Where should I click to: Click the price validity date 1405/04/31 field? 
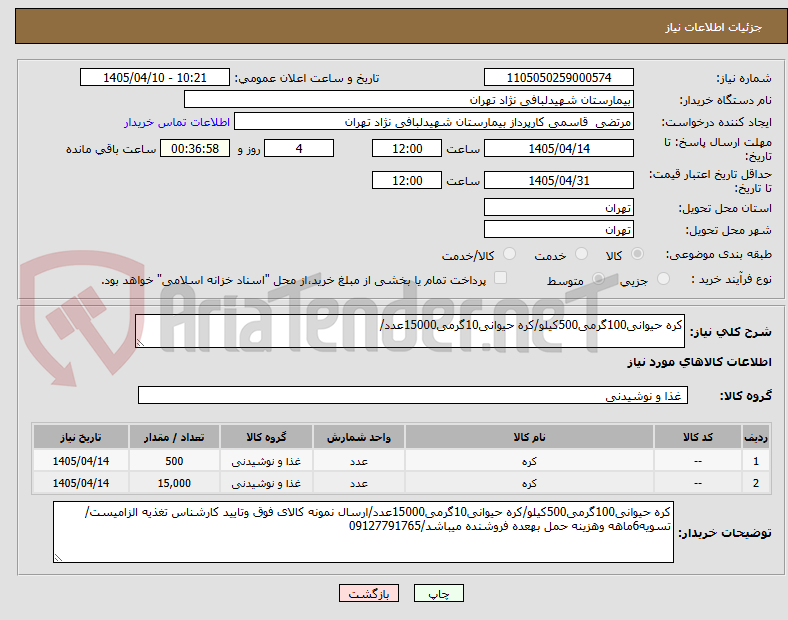(x=558, y=180)
